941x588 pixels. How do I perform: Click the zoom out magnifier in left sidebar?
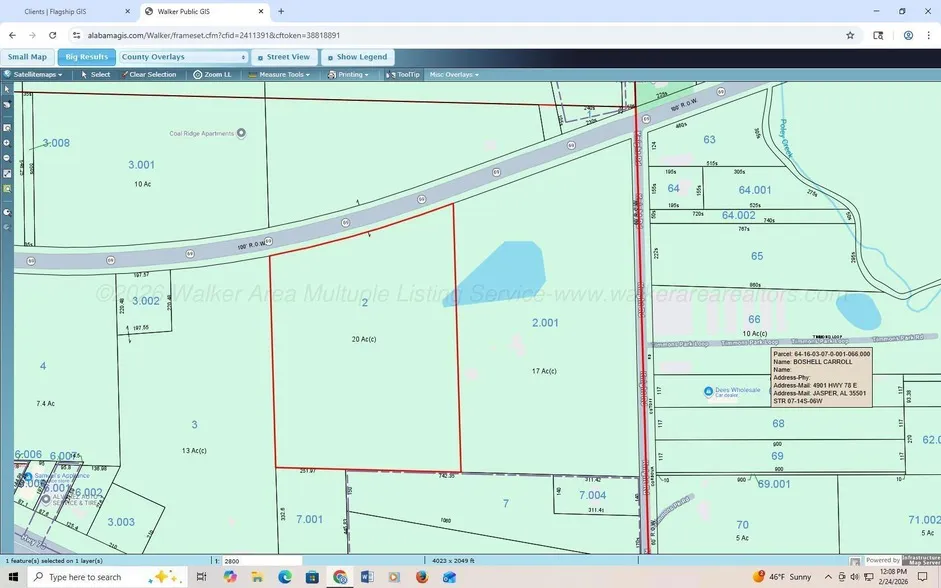point(7,158)
